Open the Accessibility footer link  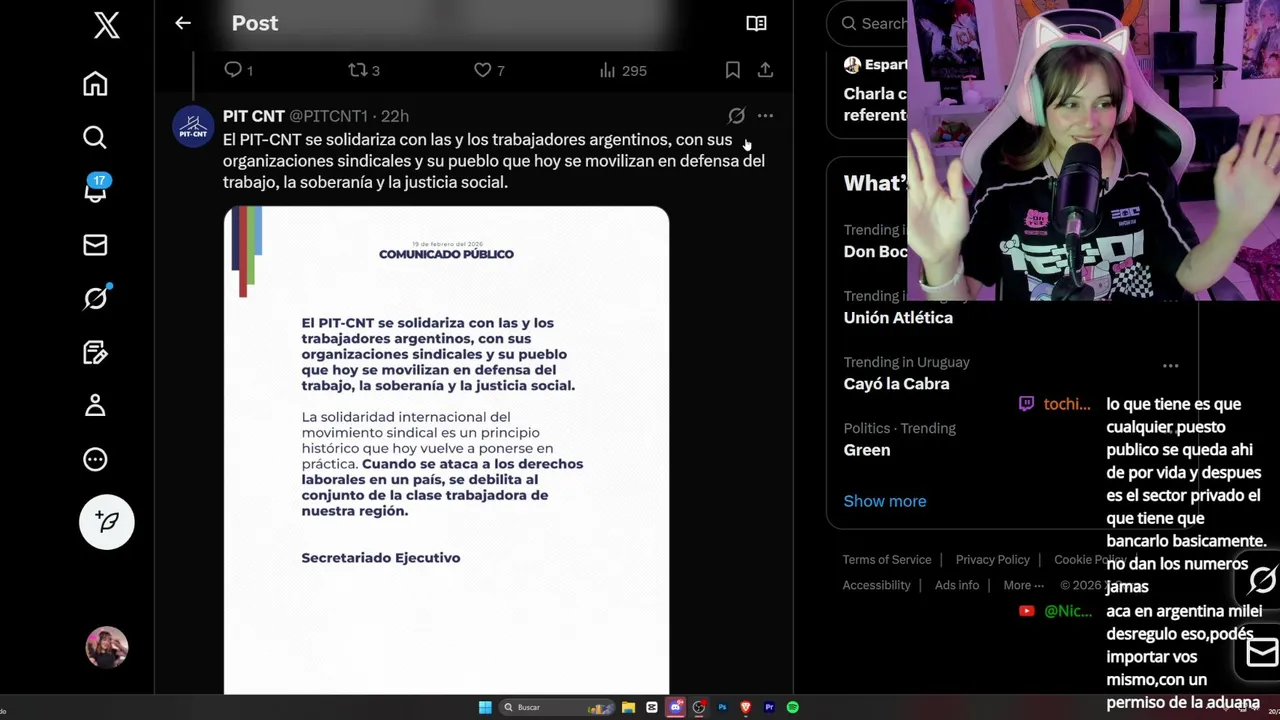(876, 586)
